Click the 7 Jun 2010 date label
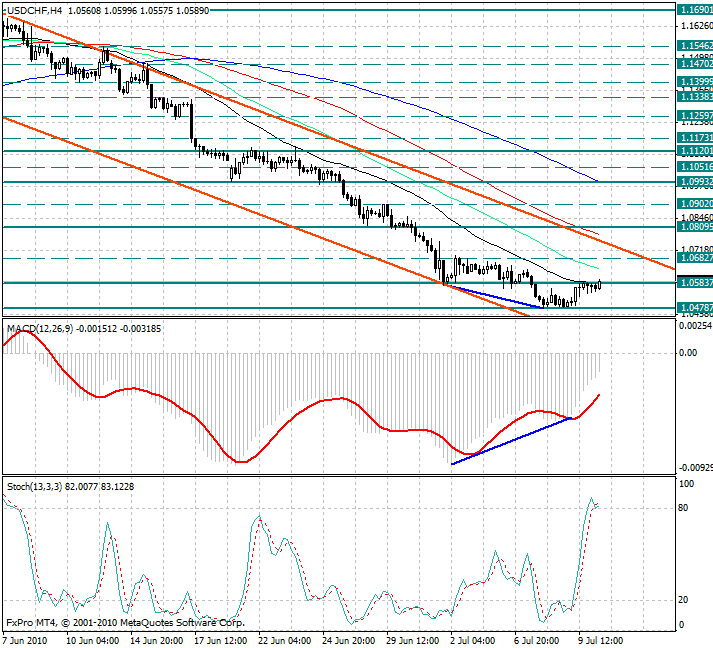This screenshot has height=648, width=713. point(28,640)
